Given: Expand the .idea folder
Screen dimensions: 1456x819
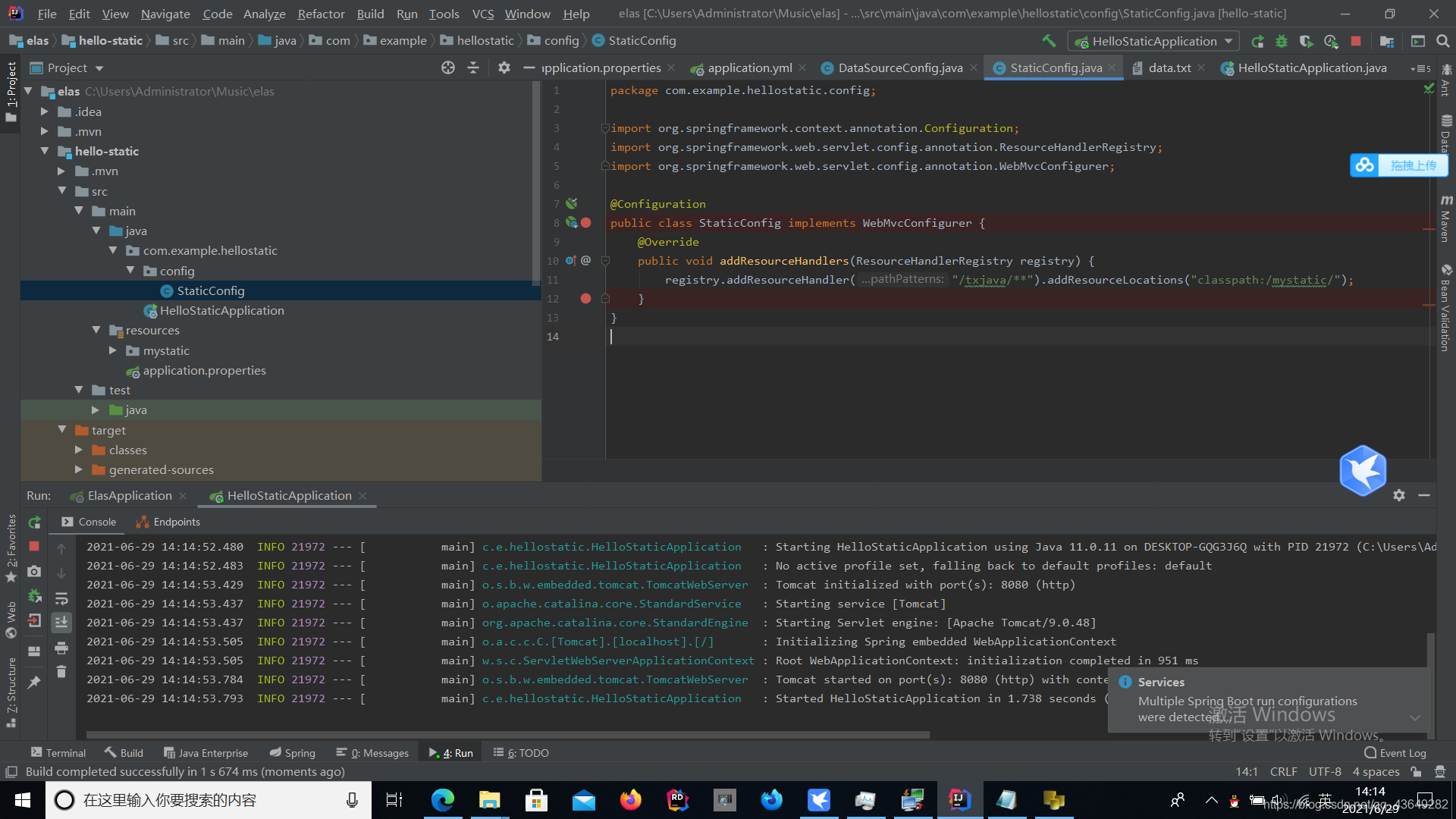Looking at the screenshot, I should tap(45, 111).
